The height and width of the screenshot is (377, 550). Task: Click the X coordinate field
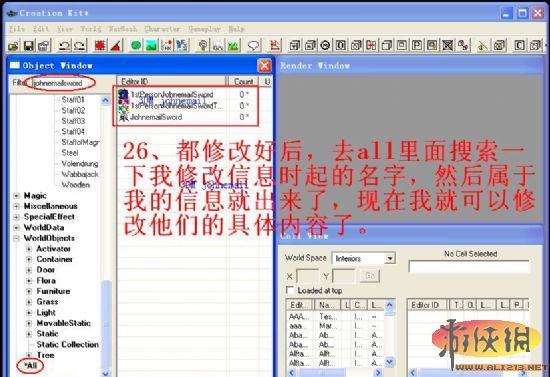(307, 276)
